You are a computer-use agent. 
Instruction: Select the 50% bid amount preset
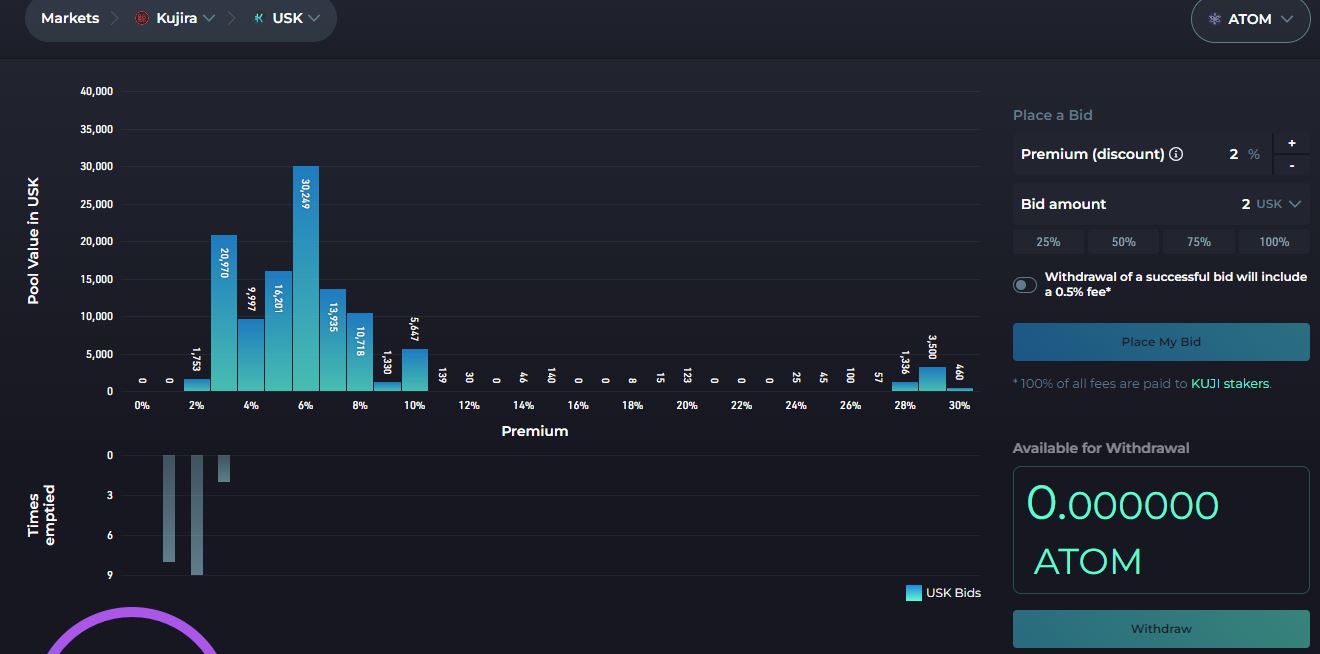(1123, 241)
